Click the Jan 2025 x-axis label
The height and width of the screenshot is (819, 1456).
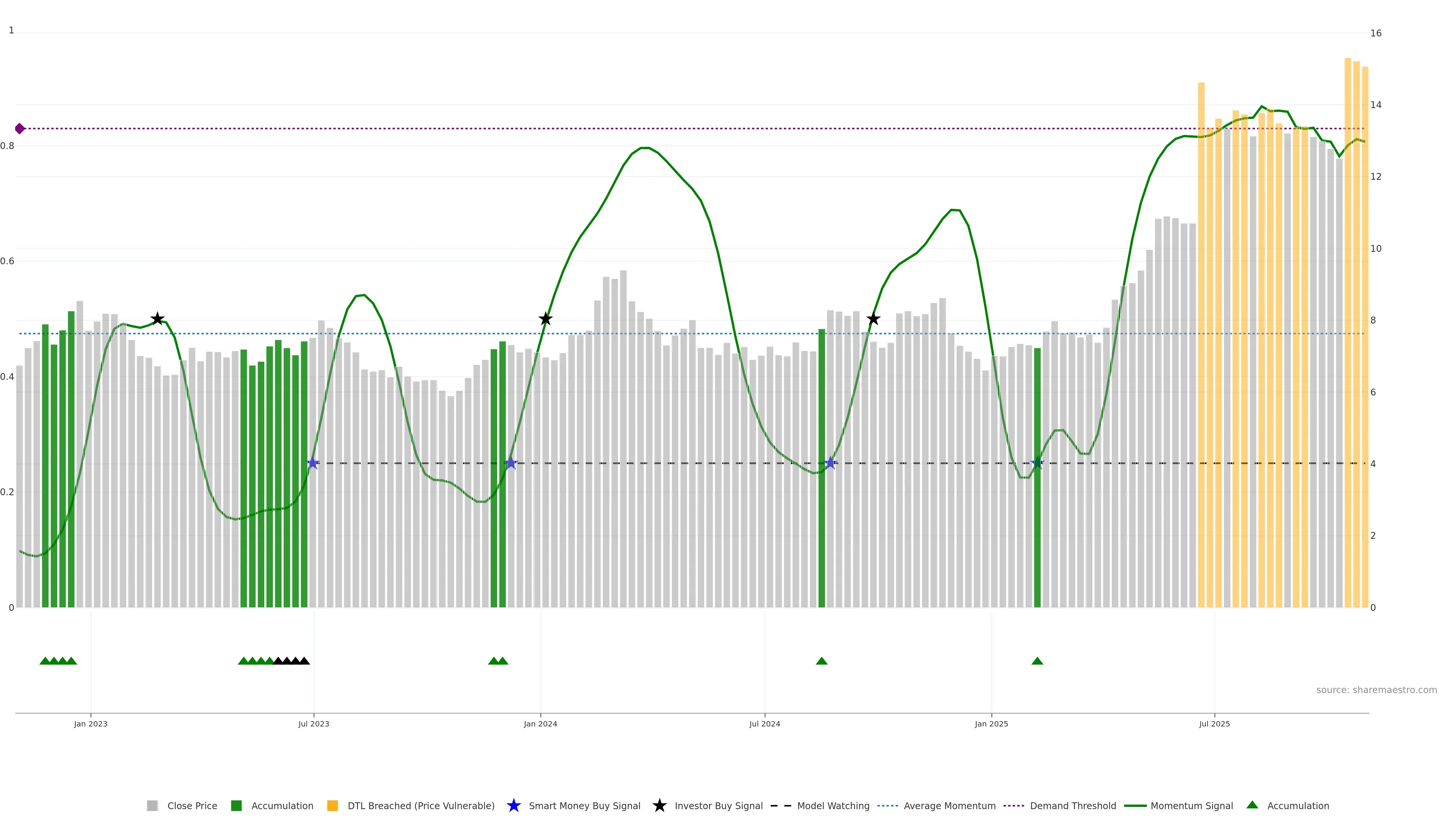pos(991,724)
